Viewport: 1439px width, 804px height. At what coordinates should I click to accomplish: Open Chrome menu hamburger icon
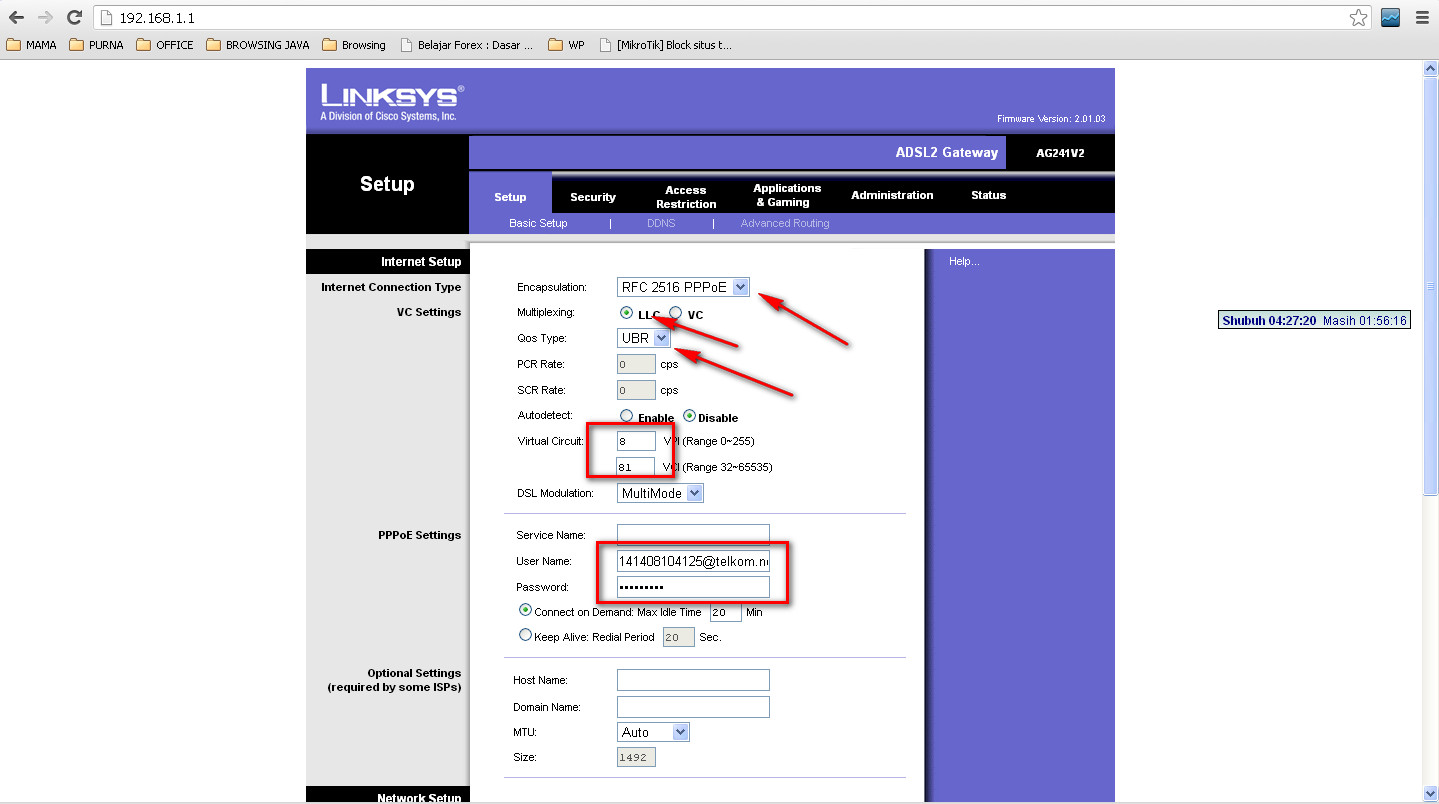tap(1422, 17)
